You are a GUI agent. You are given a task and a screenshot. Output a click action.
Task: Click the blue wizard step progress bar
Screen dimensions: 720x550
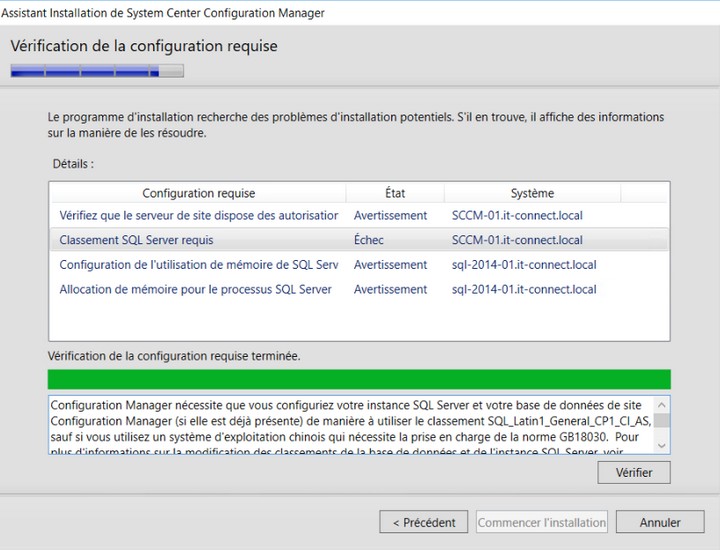[97, 71]
